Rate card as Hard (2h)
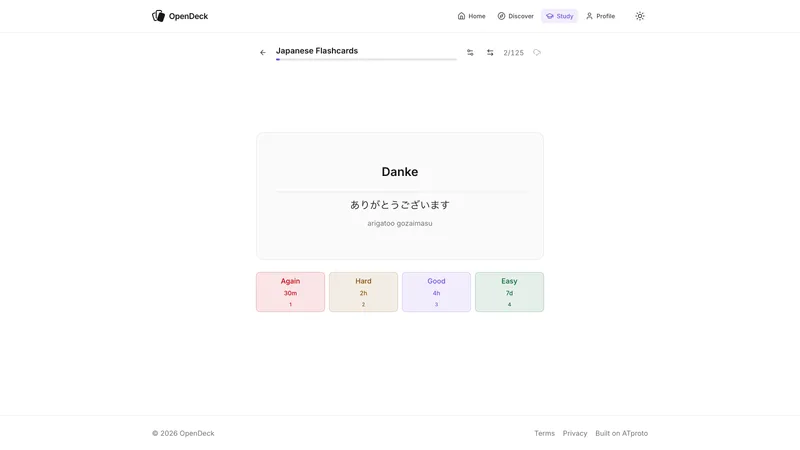This screenshot has width=800, height=450. coord(363,292)
